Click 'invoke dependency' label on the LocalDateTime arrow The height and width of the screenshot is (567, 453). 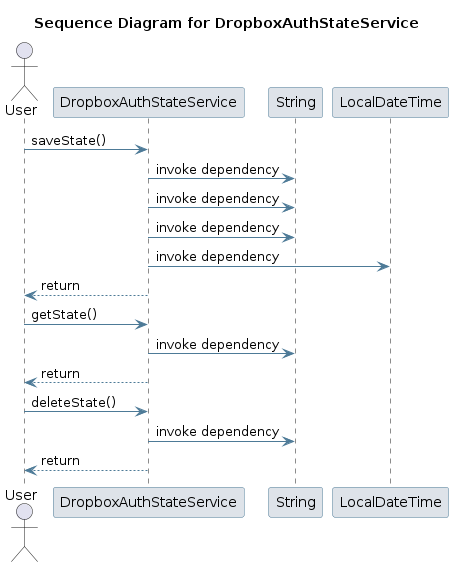point(217,257)
